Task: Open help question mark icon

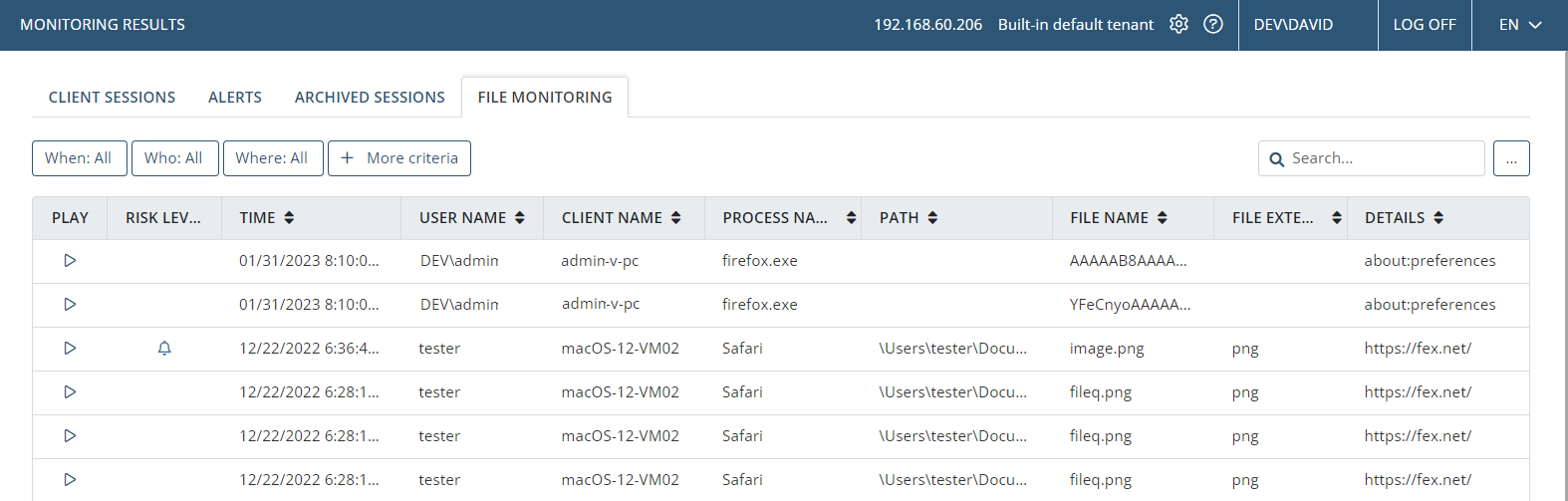Action: [1212, 24]
